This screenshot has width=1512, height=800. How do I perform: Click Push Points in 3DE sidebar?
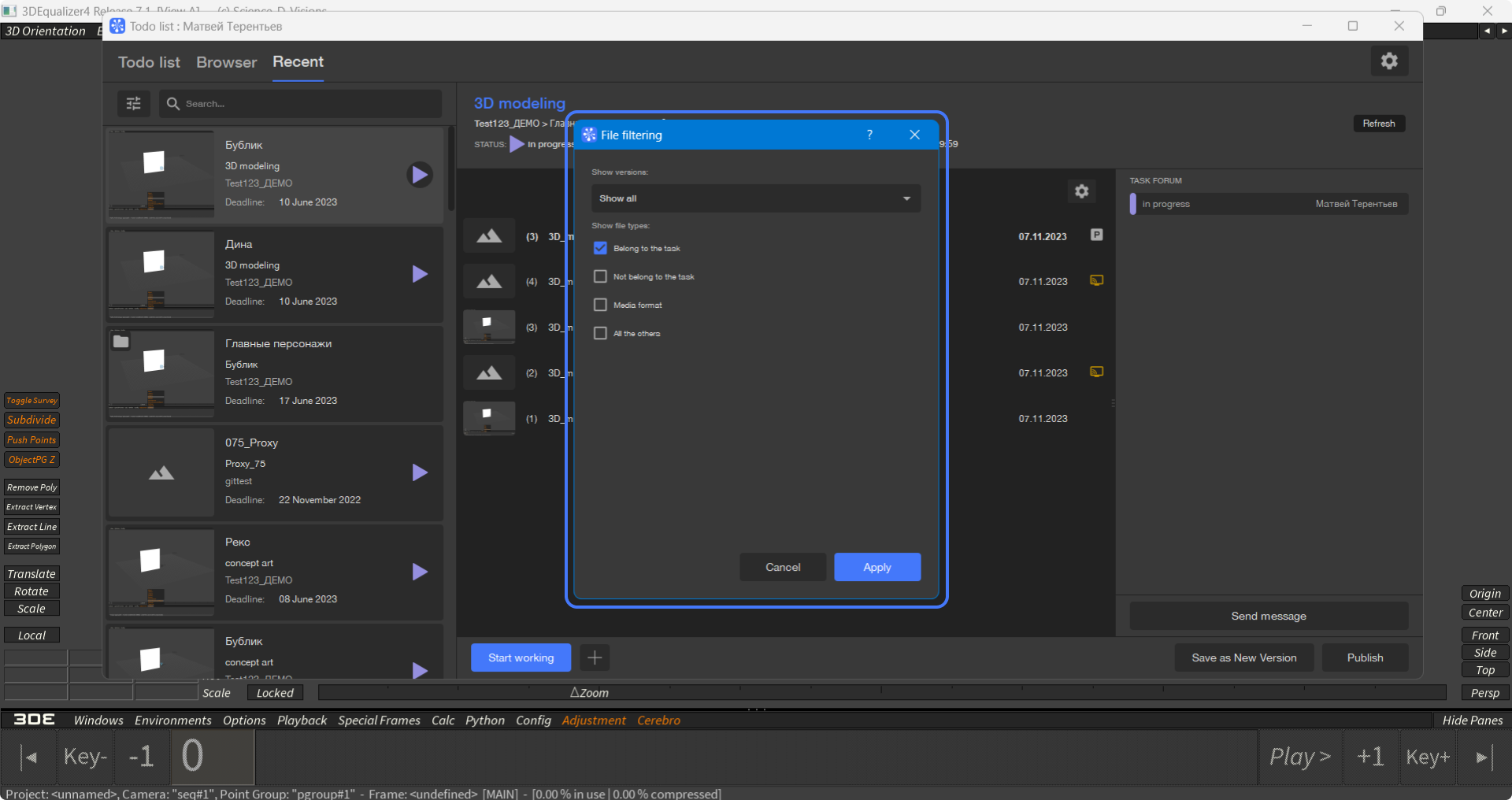pos(31,439)
